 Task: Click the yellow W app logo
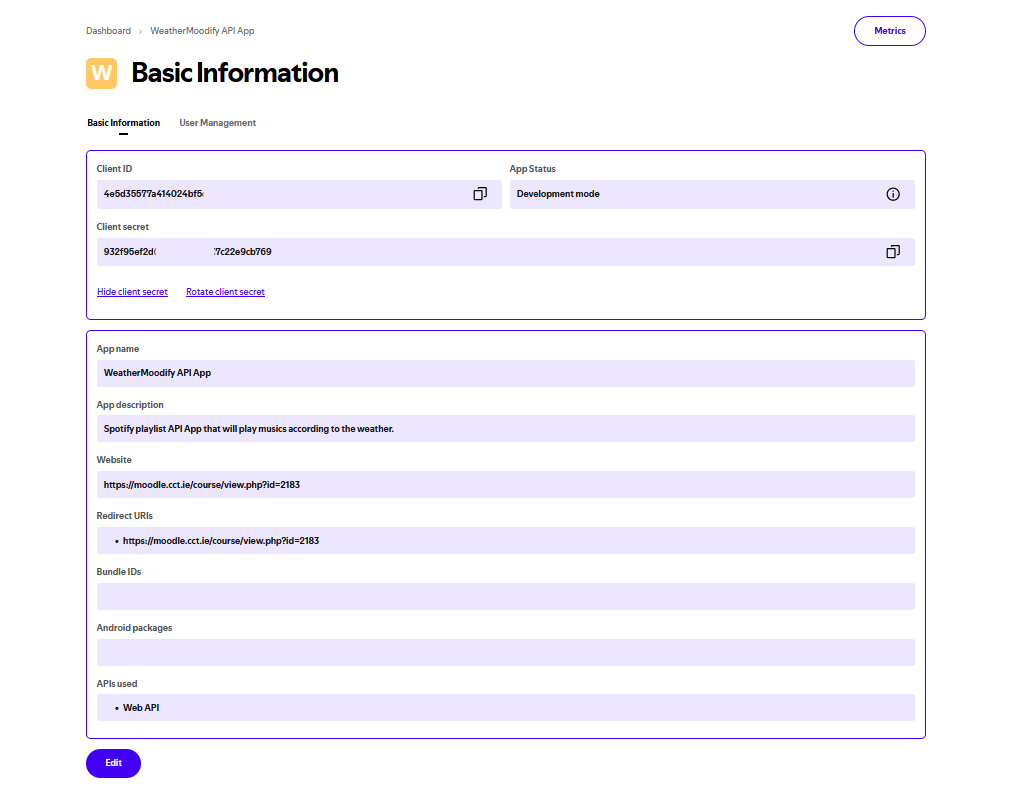101,73
